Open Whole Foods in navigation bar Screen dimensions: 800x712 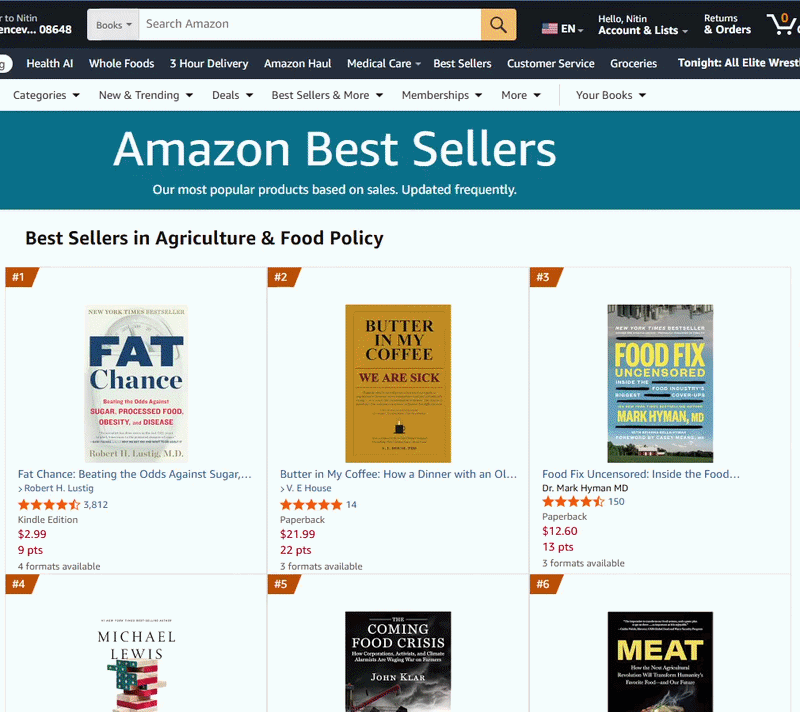pyautogui.click(x=121, y=64)
